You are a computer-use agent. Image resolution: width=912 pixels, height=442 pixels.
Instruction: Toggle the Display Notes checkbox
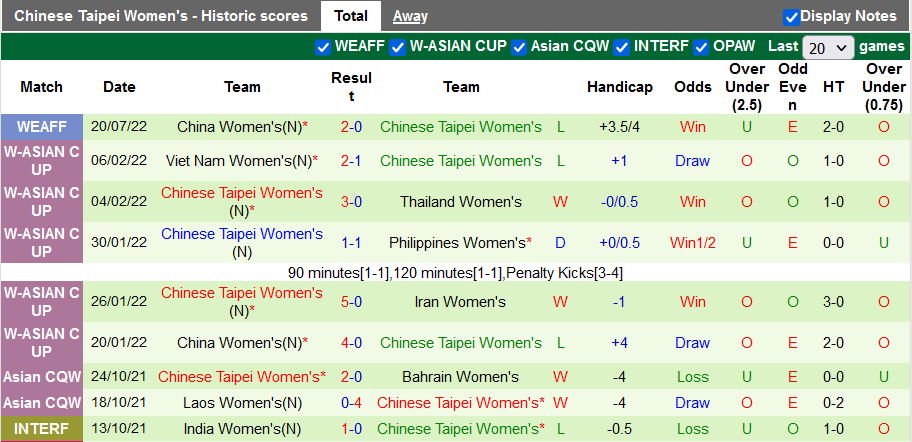pyautogui.click(x=791, y=17)
